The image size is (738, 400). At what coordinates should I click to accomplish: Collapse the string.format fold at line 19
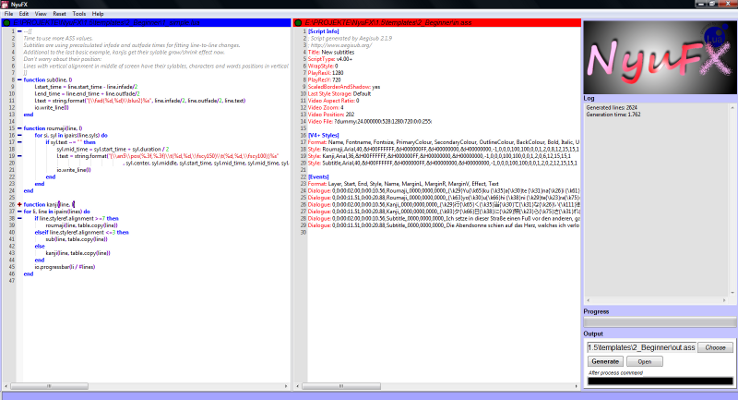tap(19, 156)
